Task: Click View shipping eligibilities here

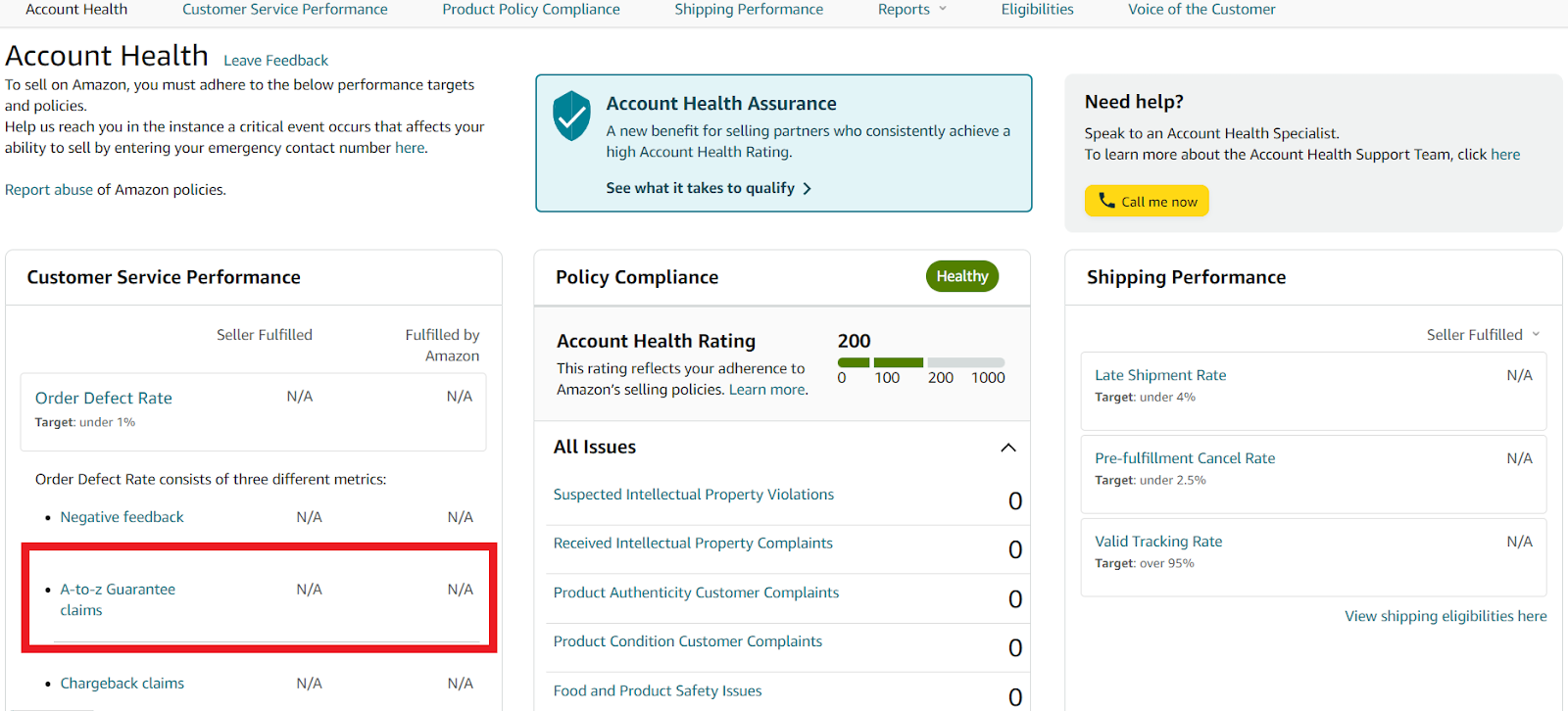Action: pyautogui.click(x=1445, y=616)
